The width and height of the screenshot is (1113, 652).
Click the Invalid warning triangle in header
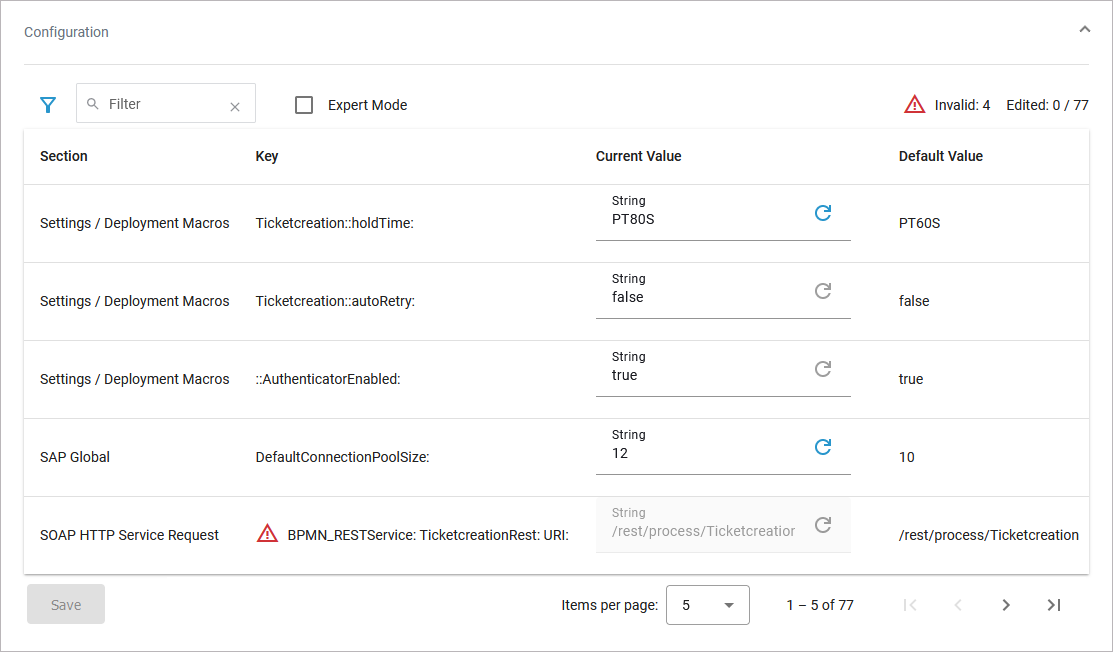[914, 104]
